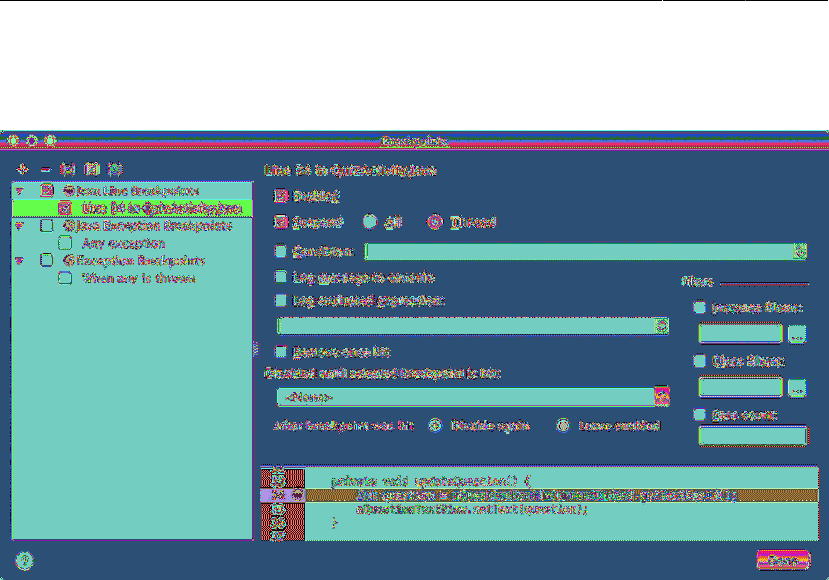The height and width of the screenshot is (580, 829).
Task: Select the Leave enabled radio button
Action: (x=563, y=426)
